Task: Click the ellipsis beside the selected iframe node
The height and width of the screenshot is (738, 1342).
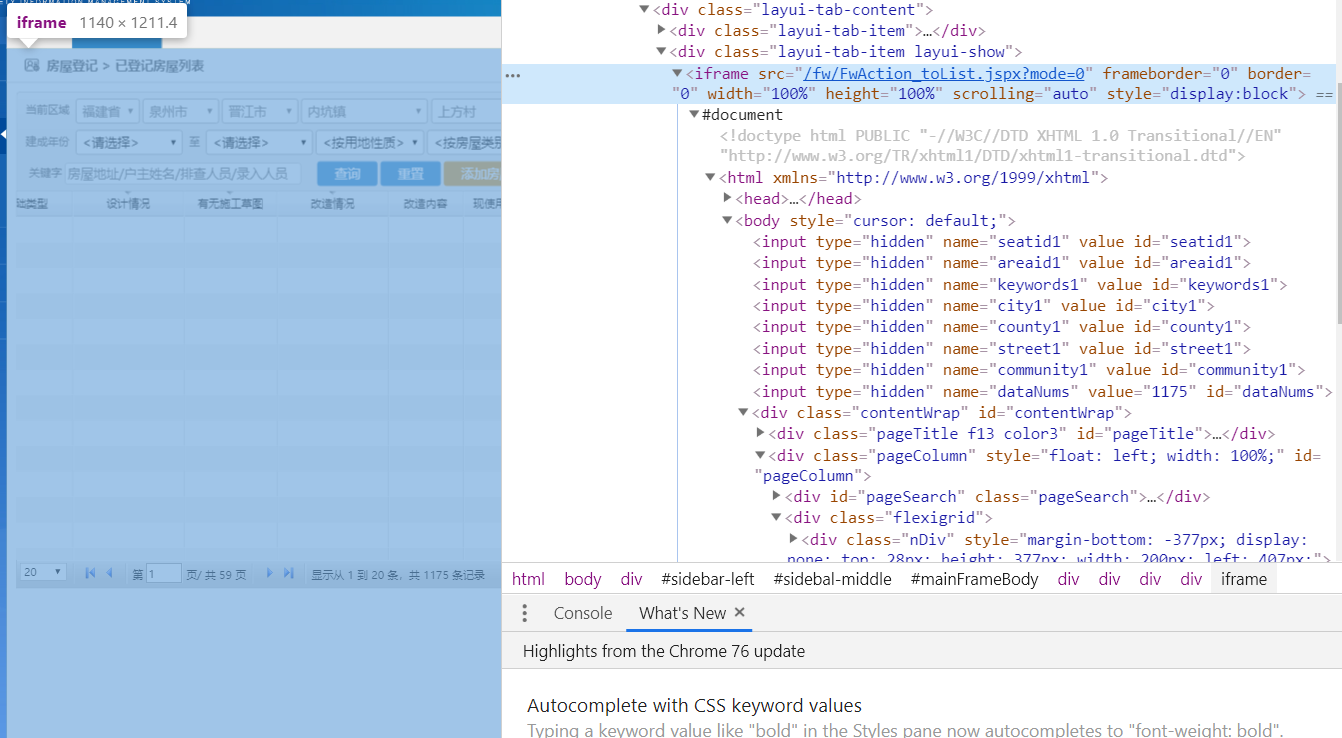Action: [513, 75]
